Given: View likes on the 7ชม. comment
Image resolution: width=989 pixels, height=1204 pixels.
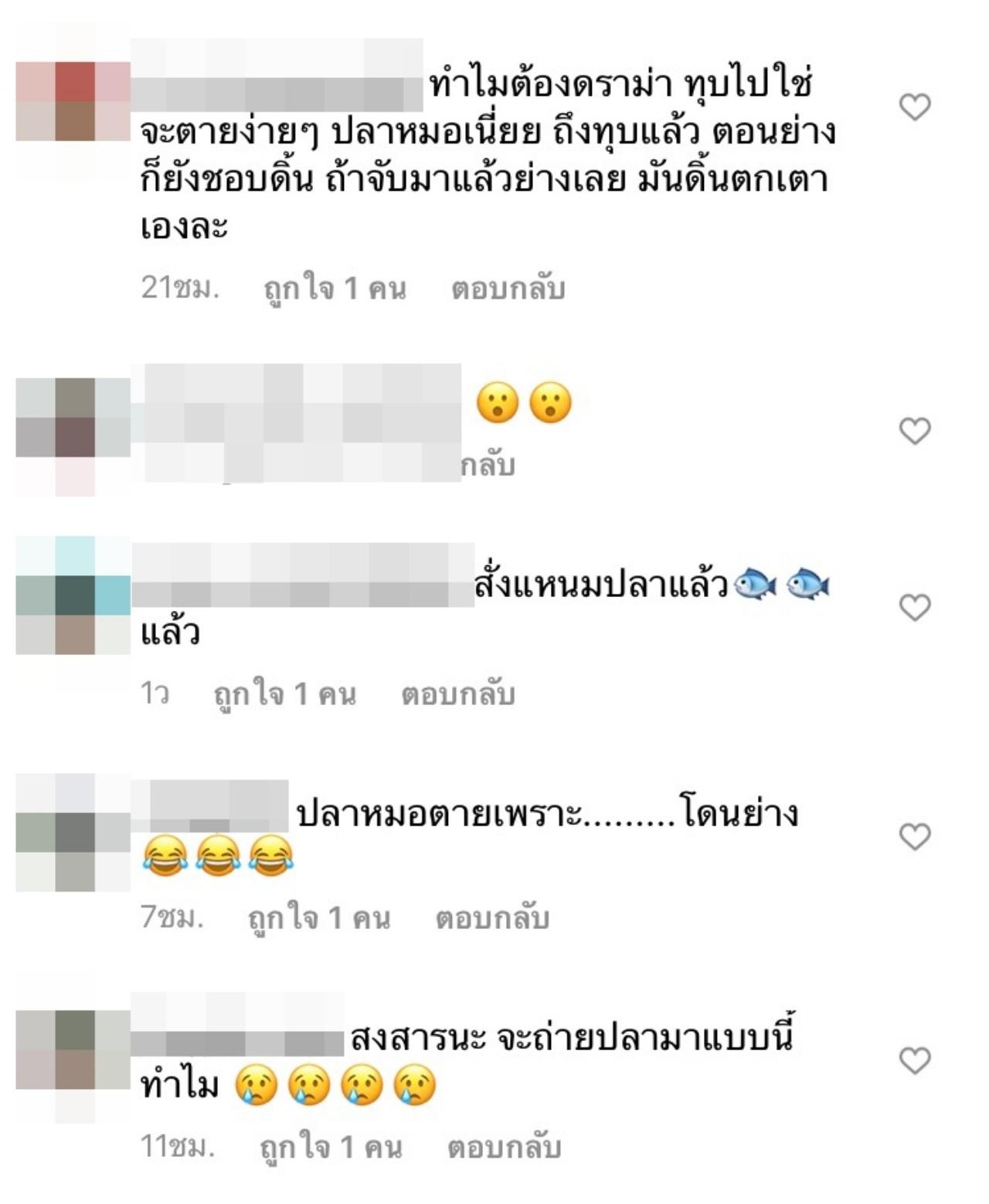Looking at the screenshot, I should [x=318, y=918].
